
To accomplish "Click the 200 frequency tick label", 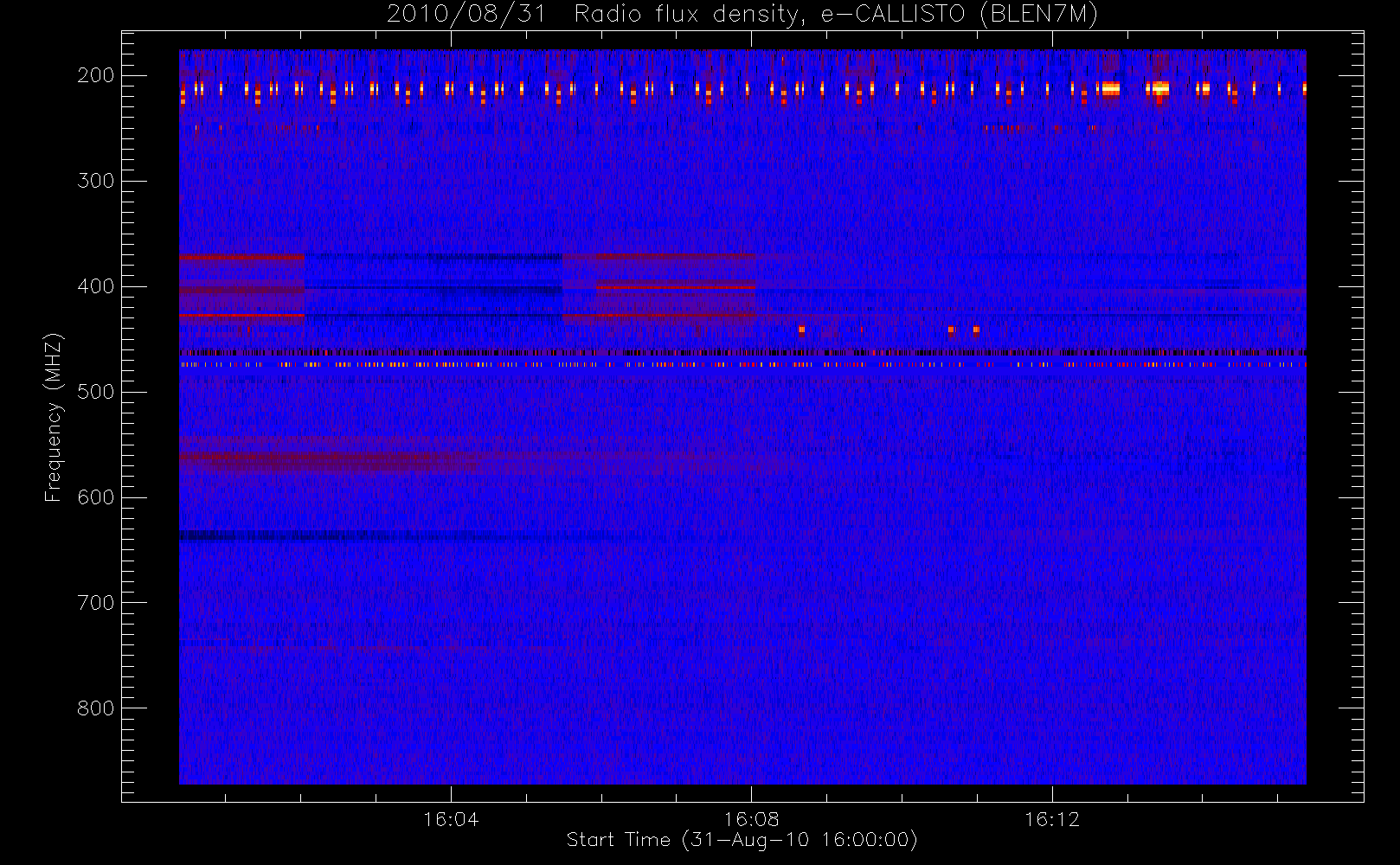I will (96, 75).
